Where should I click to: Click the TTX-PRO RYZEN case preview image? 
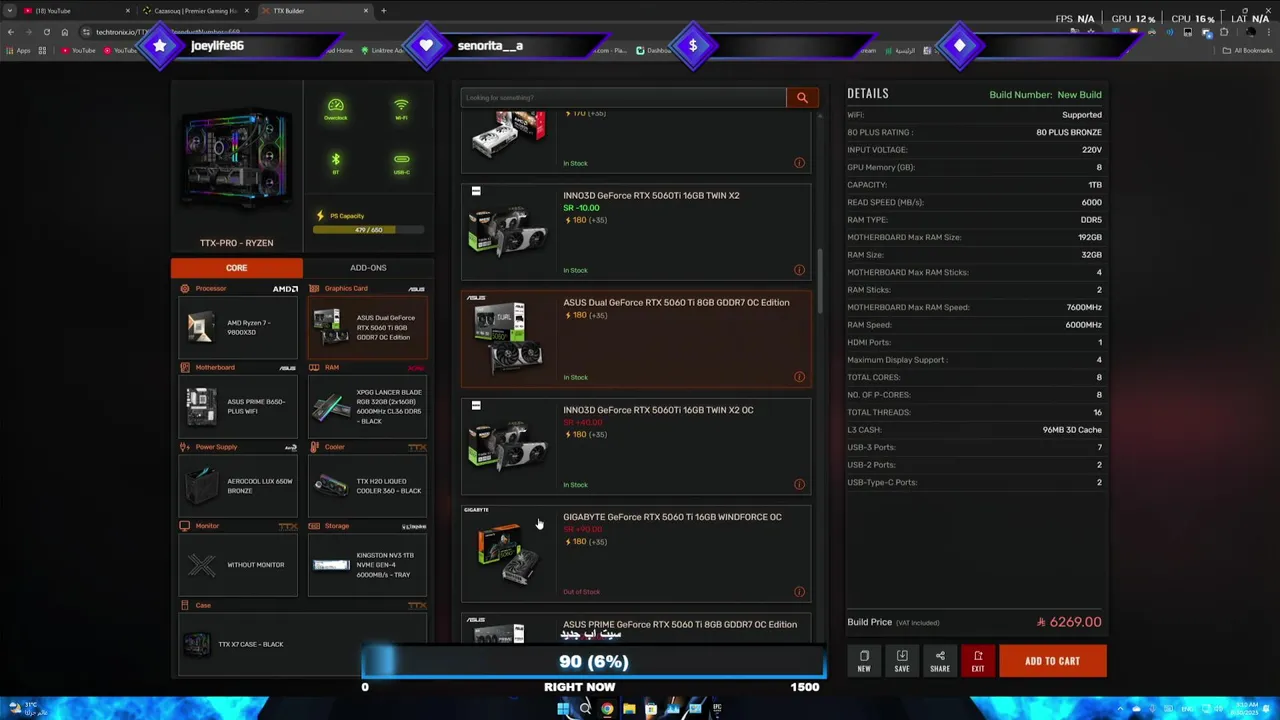[236, 158]
